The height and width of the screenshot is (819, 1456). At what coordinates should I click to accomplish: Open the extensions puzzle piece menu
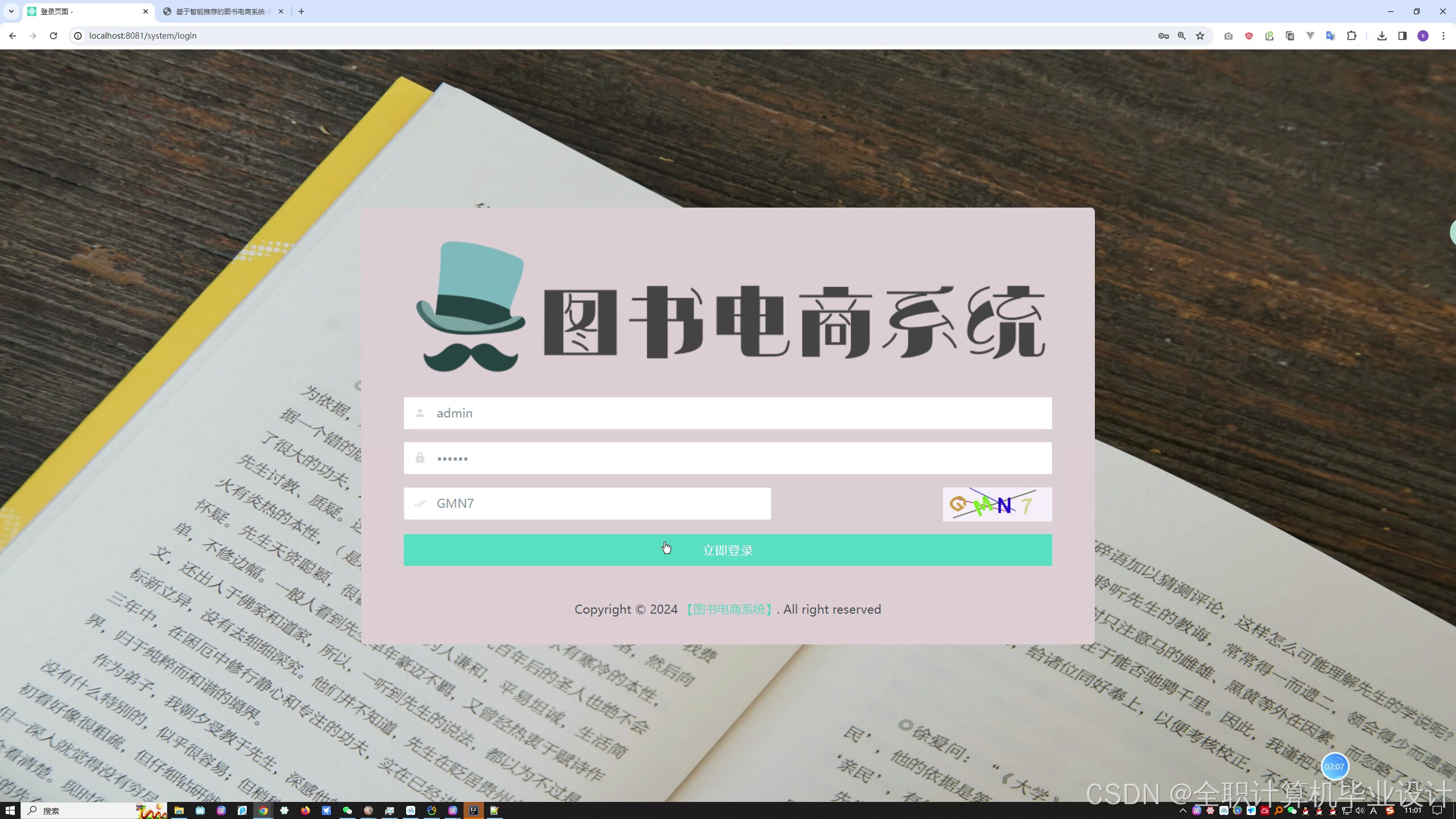(1351, 36)
